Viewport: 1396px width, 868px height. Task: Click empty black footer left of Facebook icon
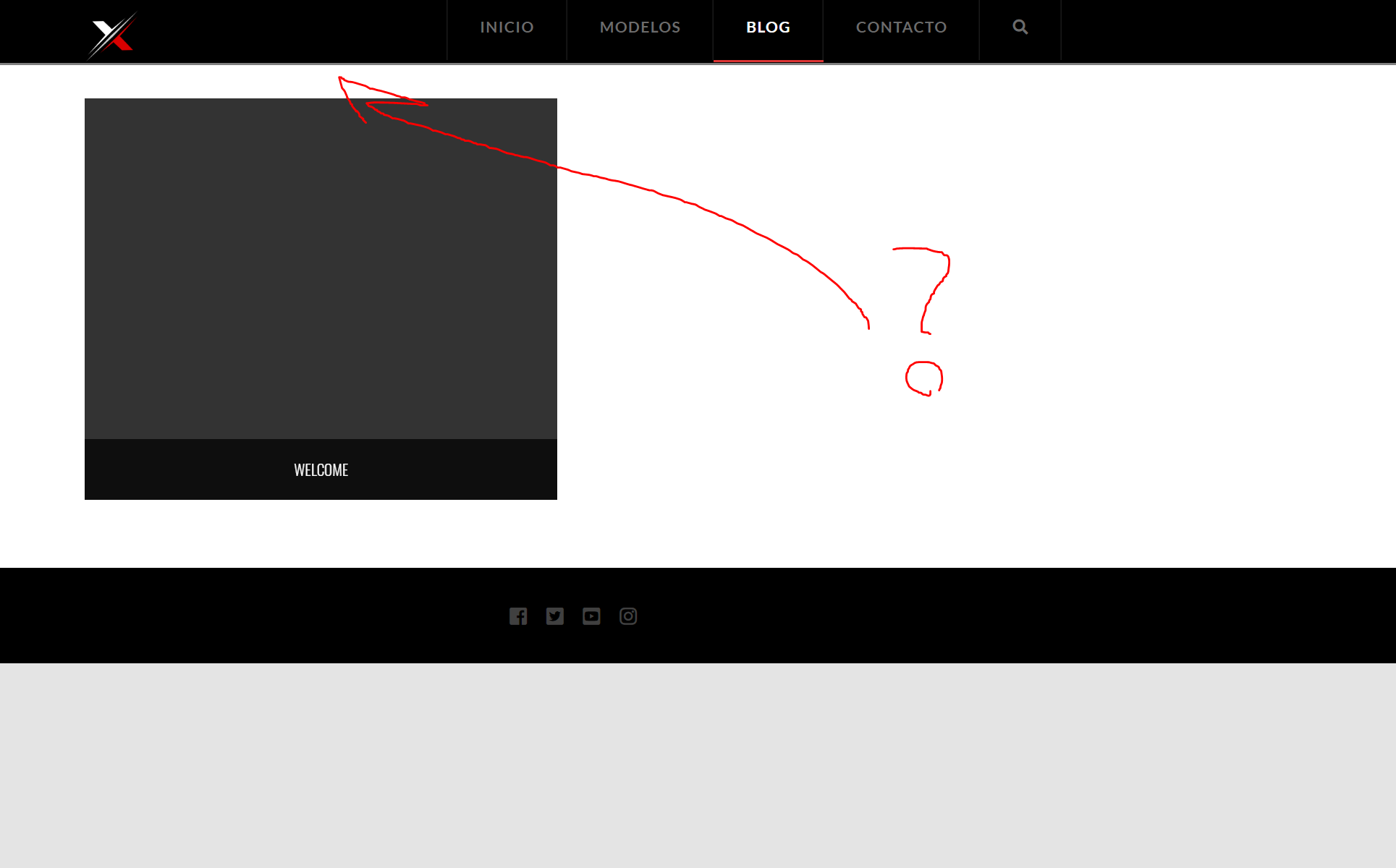coord(253,616)
